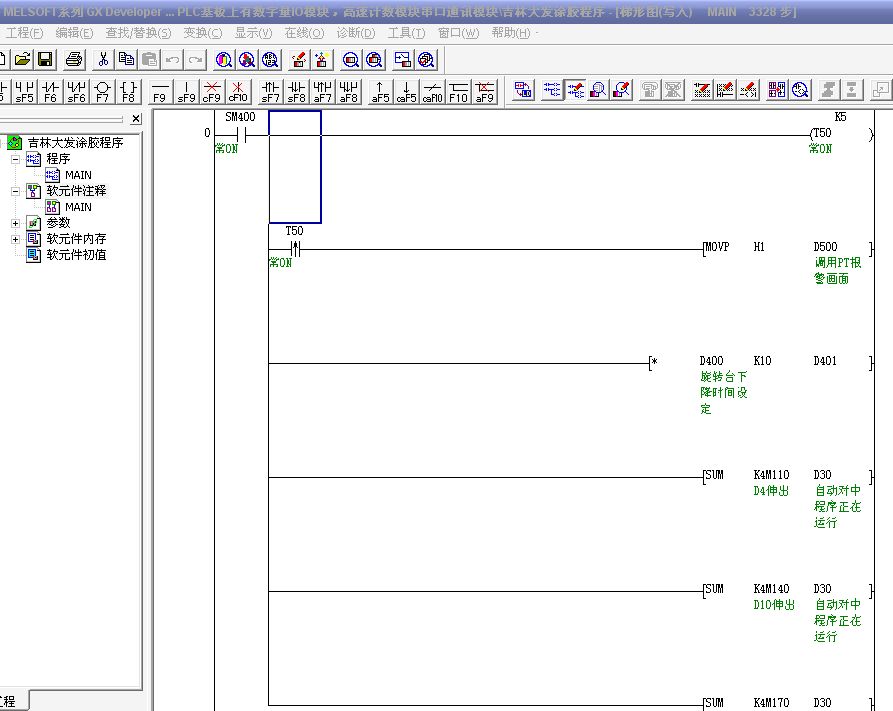Screen dimensions: 893x711
Task: Open the 诊断(D) menu
Action: click(355, 33)
